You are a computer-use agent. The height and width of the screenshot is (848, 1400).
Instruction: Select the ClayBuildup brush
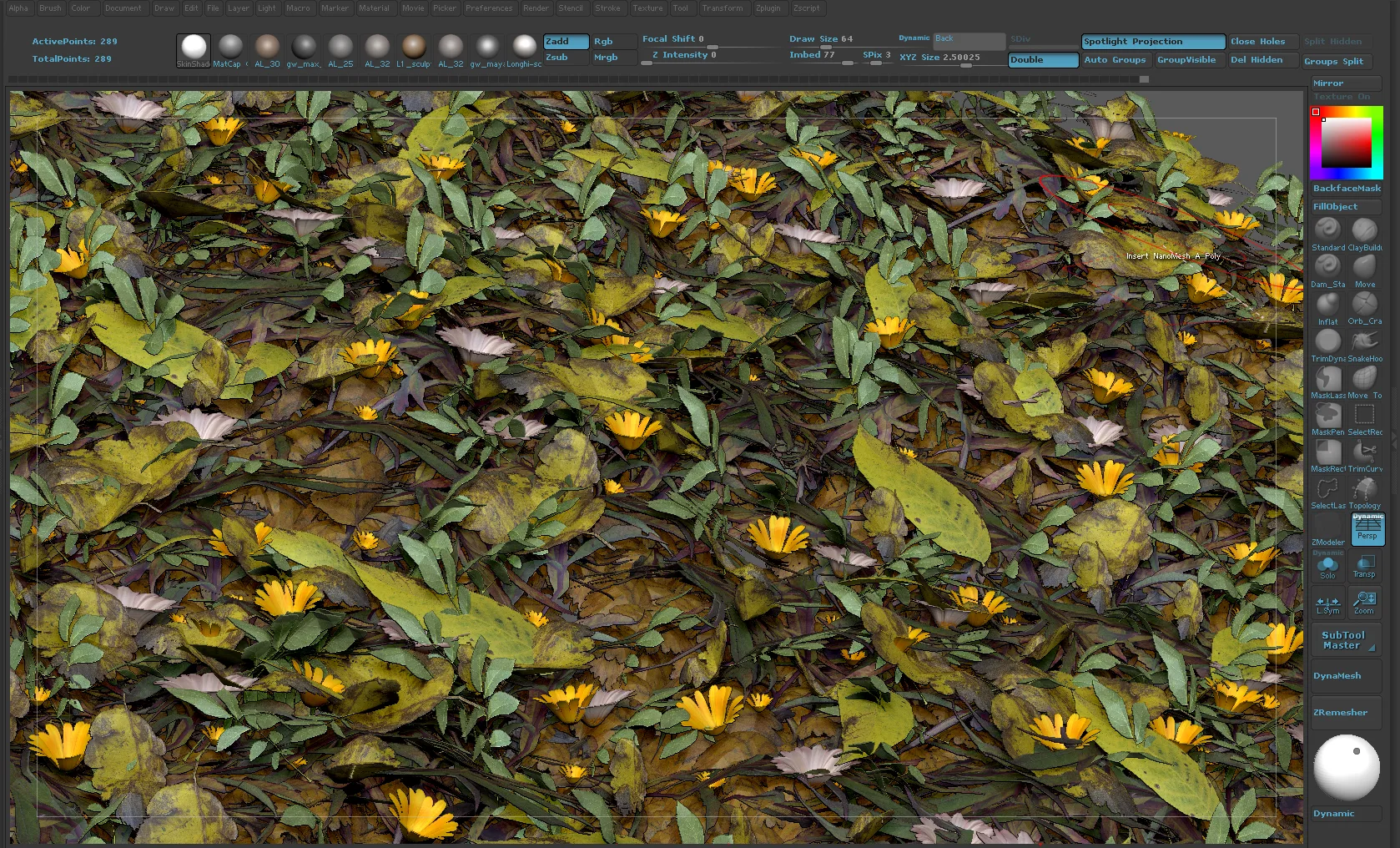click(1365, 230)
